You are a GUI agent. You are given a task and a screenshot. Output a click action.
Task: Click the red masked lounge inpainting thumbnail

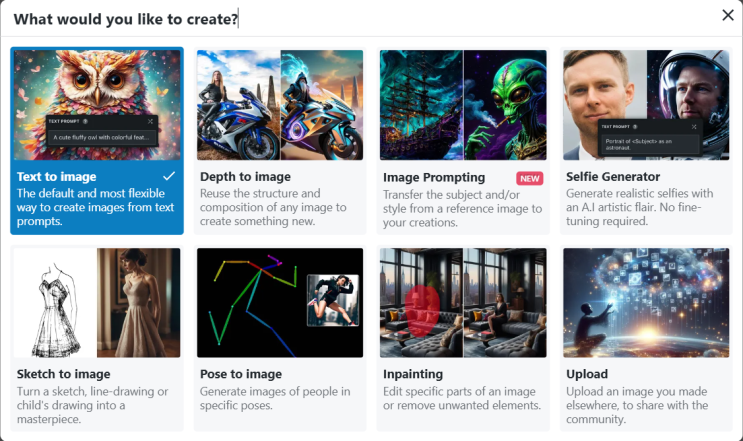[463, 303]
